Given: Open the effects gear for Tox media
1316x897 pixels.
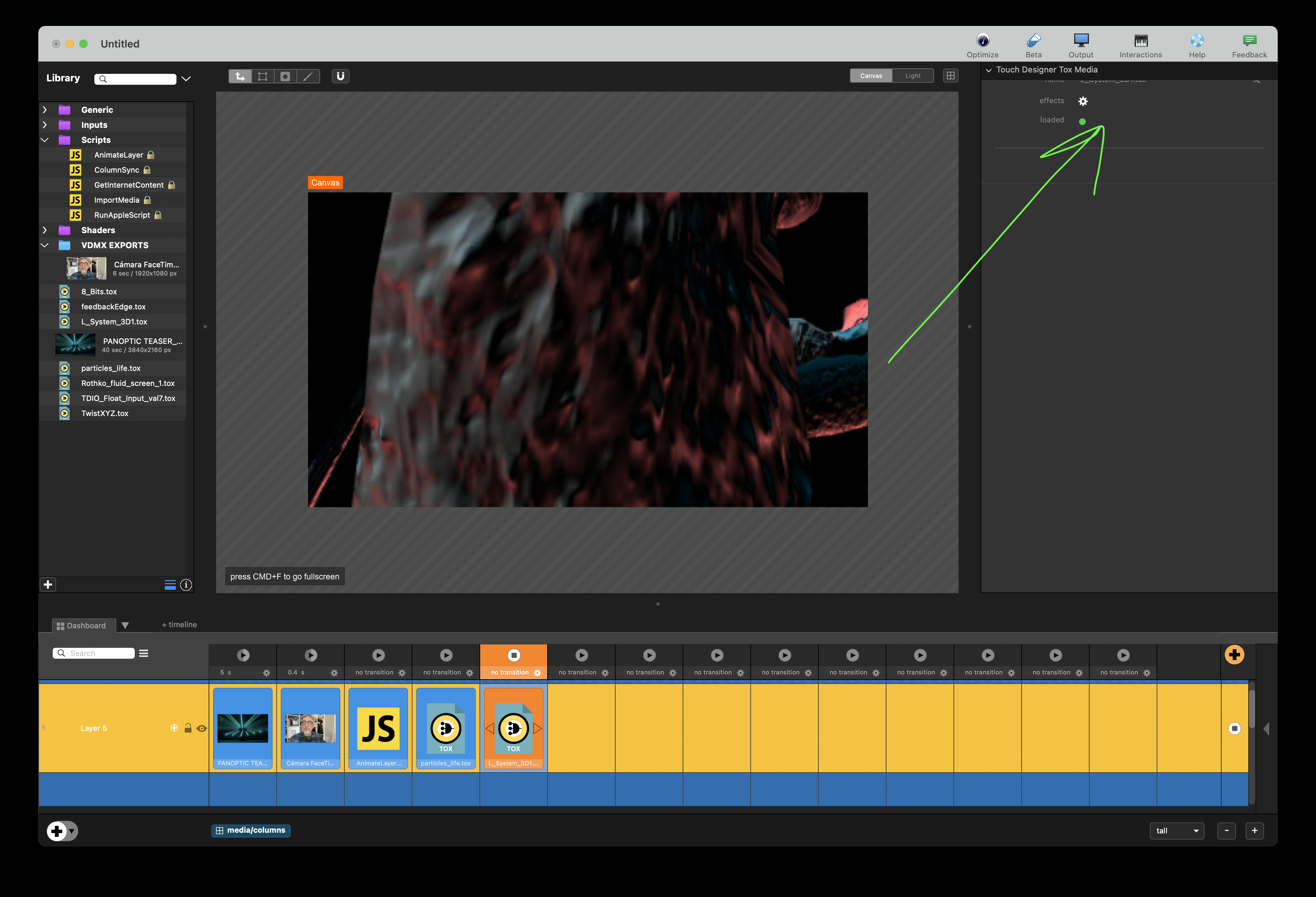Looking at the screenshot, I should 1083,101.
